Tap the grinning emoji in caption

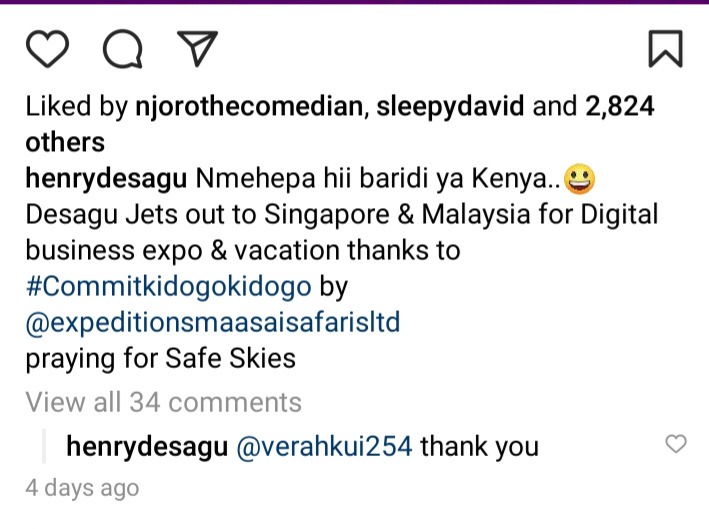[x=580, y=179]
